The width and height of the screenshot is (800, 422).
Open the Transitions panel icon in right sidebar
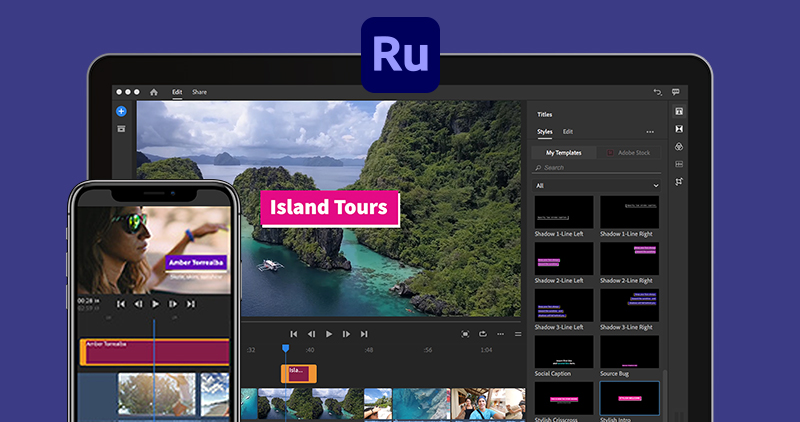pyautogui.click(x=679, y=129)
